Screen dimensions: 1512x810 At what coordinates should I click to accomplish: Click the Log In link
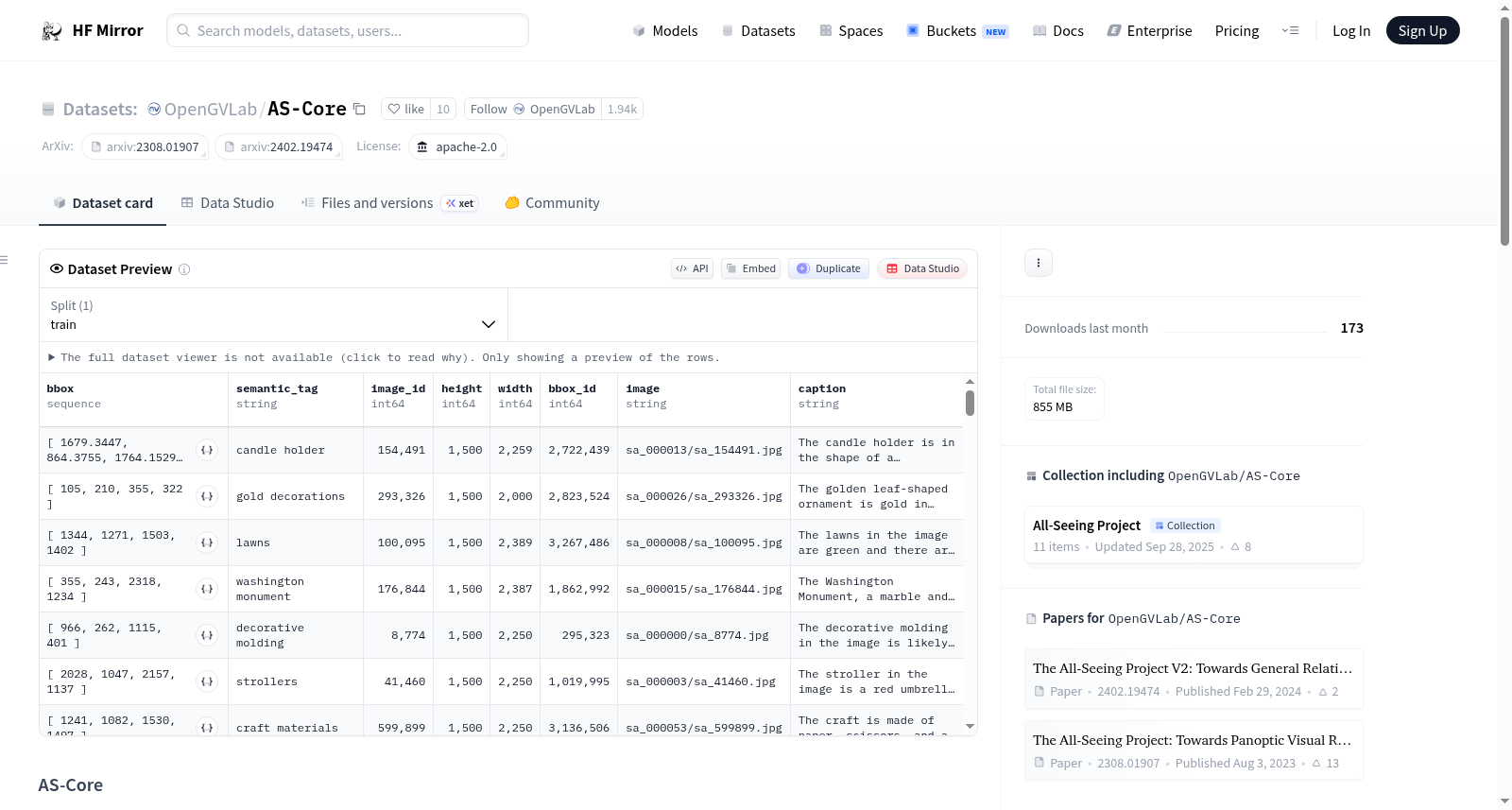coord(1351,31)
